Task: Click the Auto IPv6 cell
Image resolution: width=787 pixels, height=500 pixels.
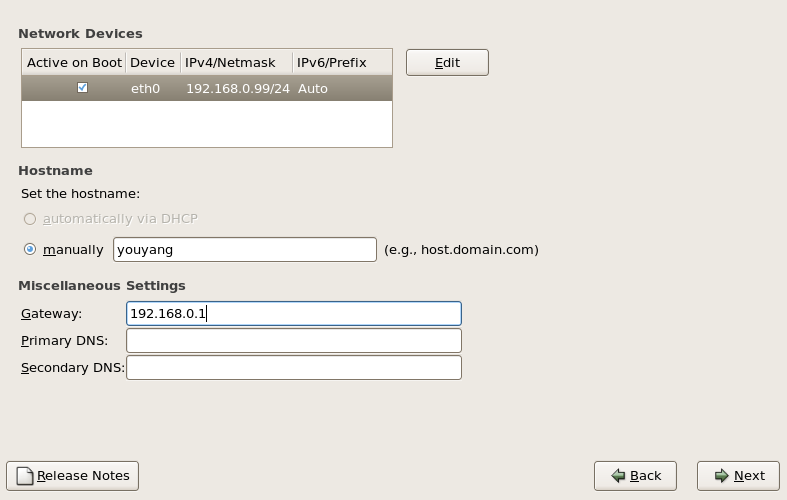Action: coord(313,88)
